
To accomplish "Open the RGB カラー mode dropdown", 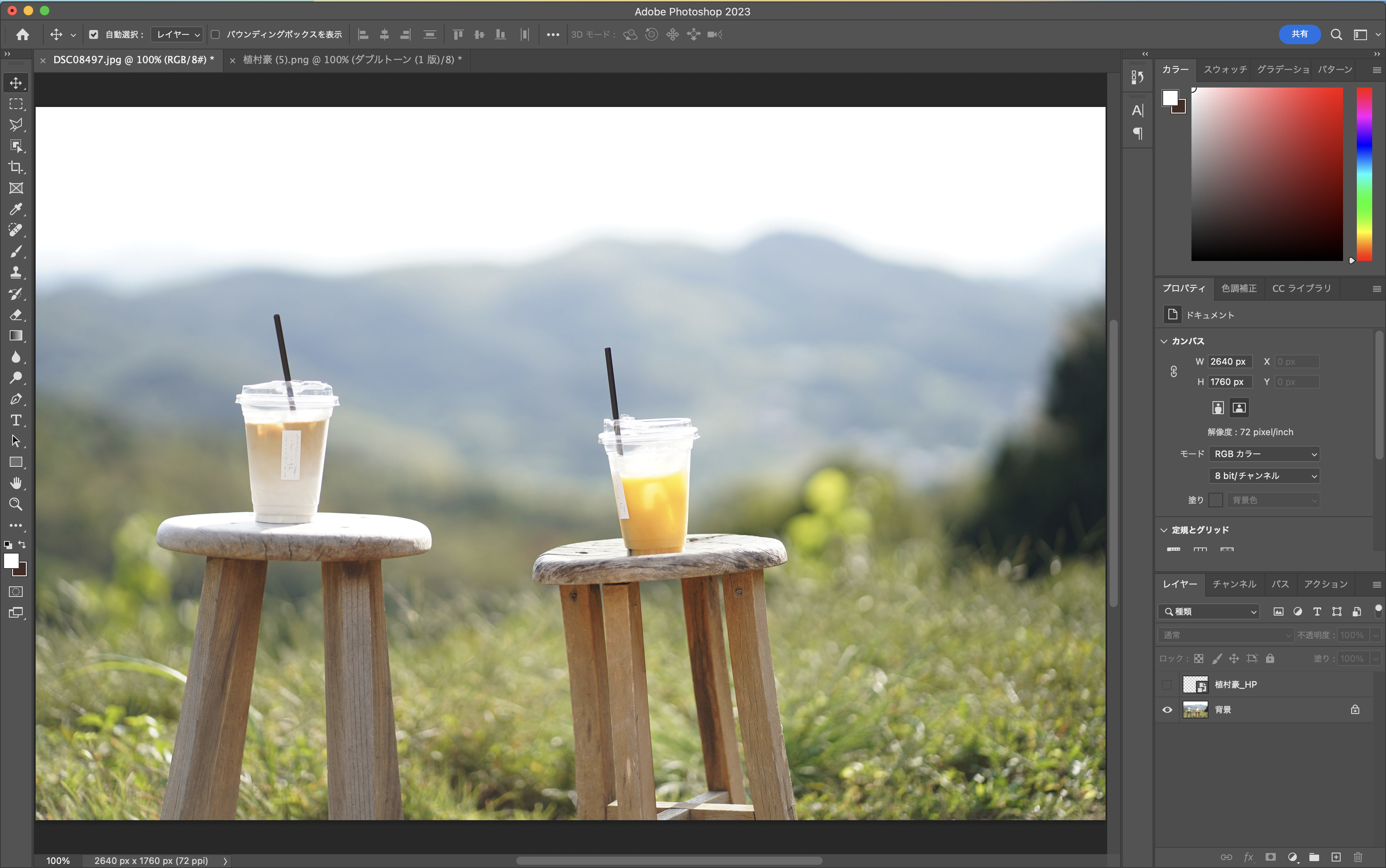I will (1264, 454).
